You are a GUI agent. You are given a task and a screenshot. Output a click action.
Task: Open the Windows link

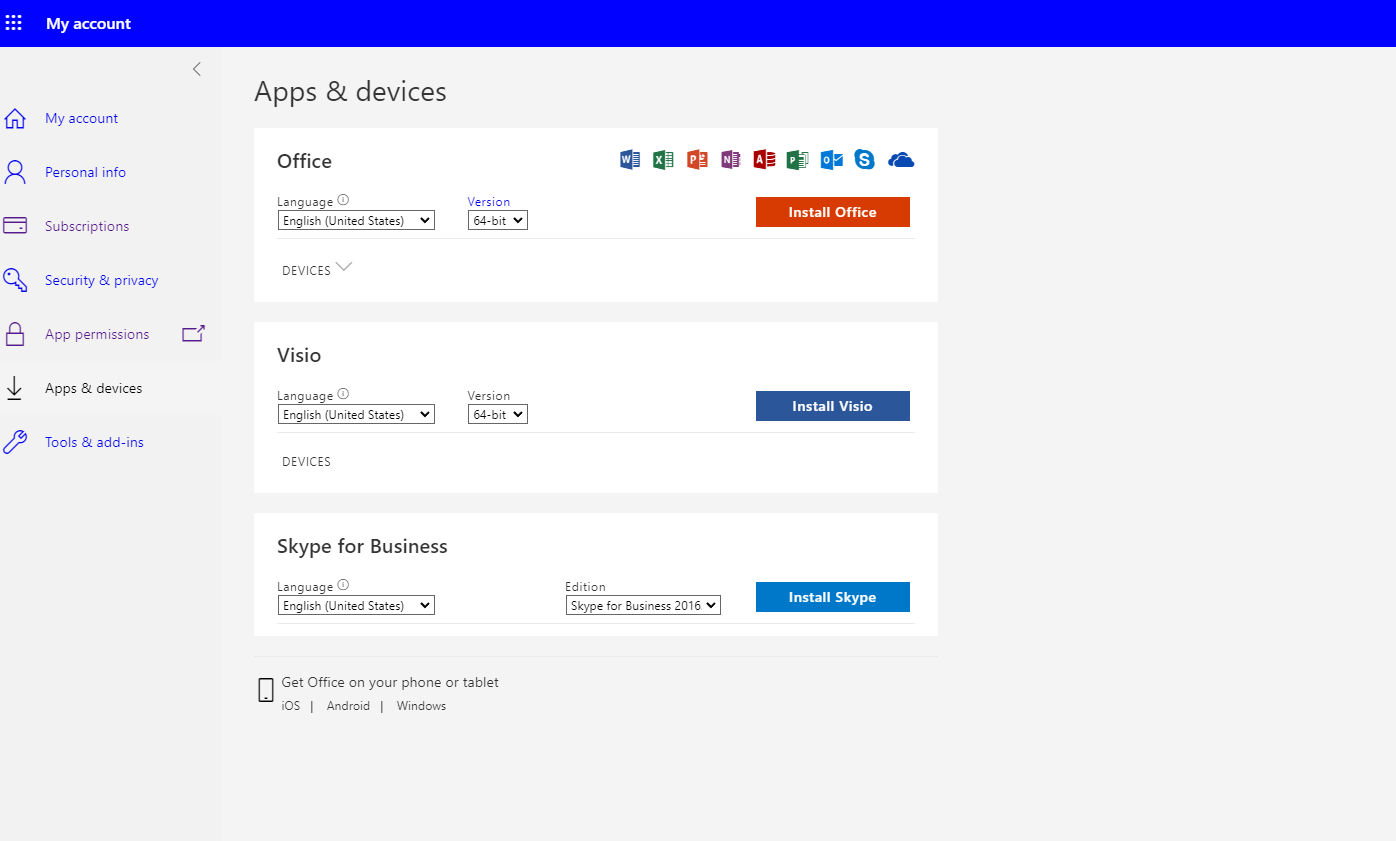(x=421, y=706)
